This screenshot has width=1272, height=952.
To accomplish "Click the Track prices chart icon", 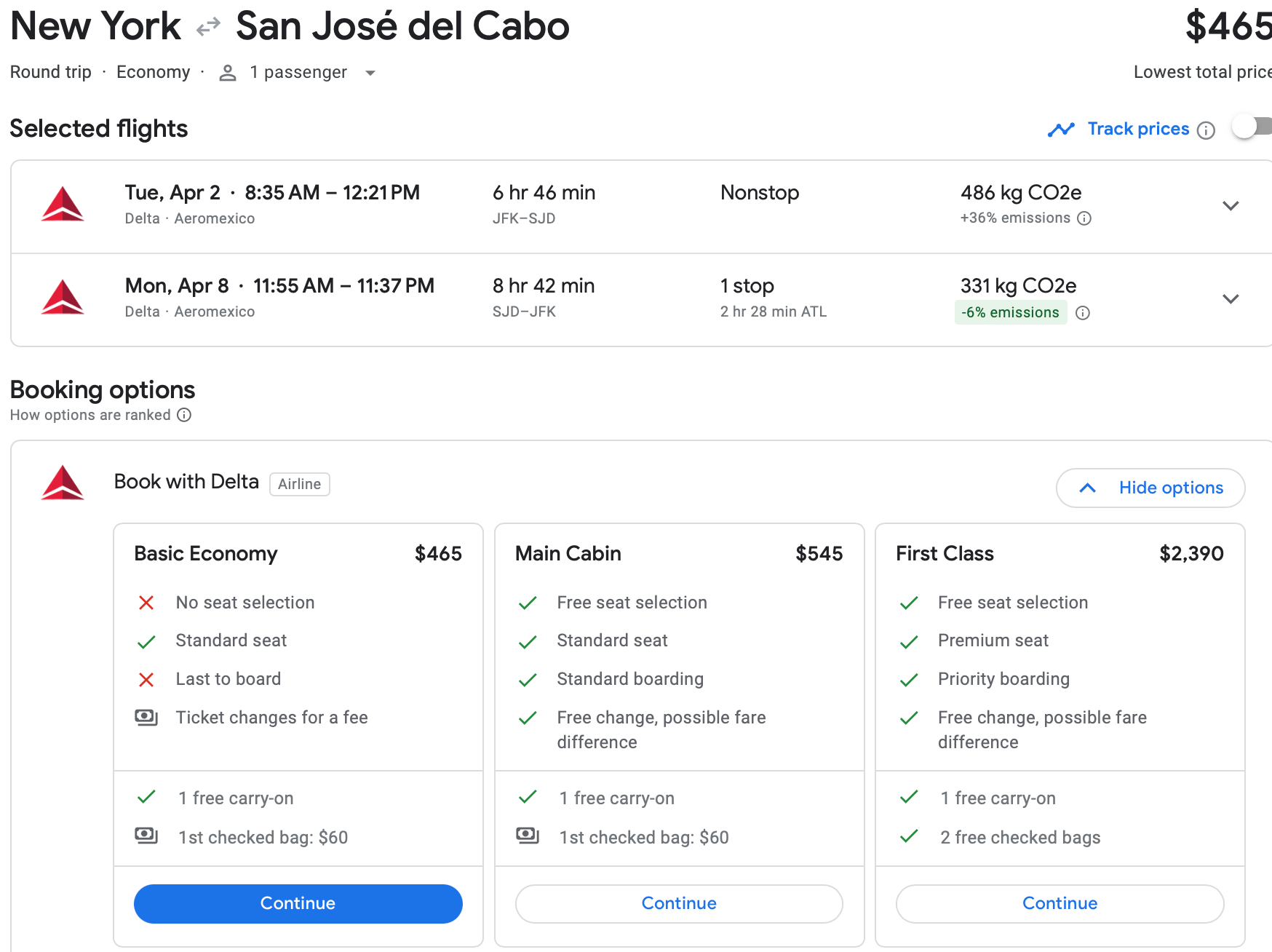I will pyautogui.click(x=1061, y=130).
